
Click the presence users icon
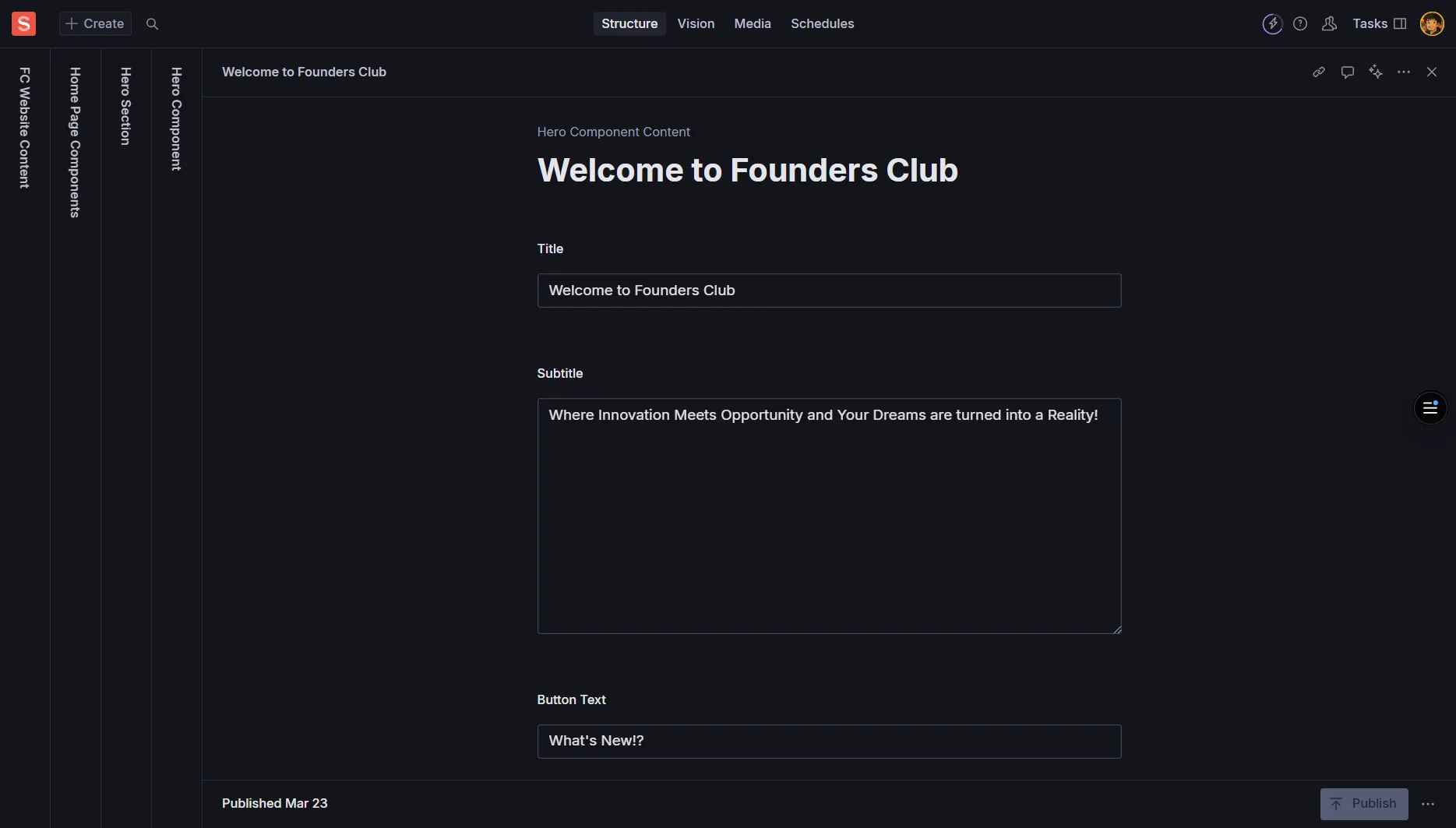click(x=1330, y=24)
